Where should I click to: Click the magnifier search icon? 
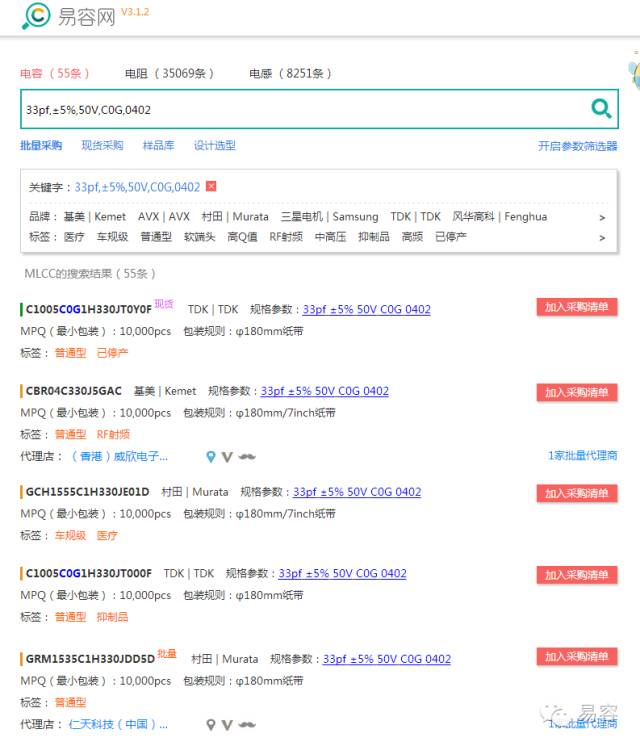click(x=601, y=108)
